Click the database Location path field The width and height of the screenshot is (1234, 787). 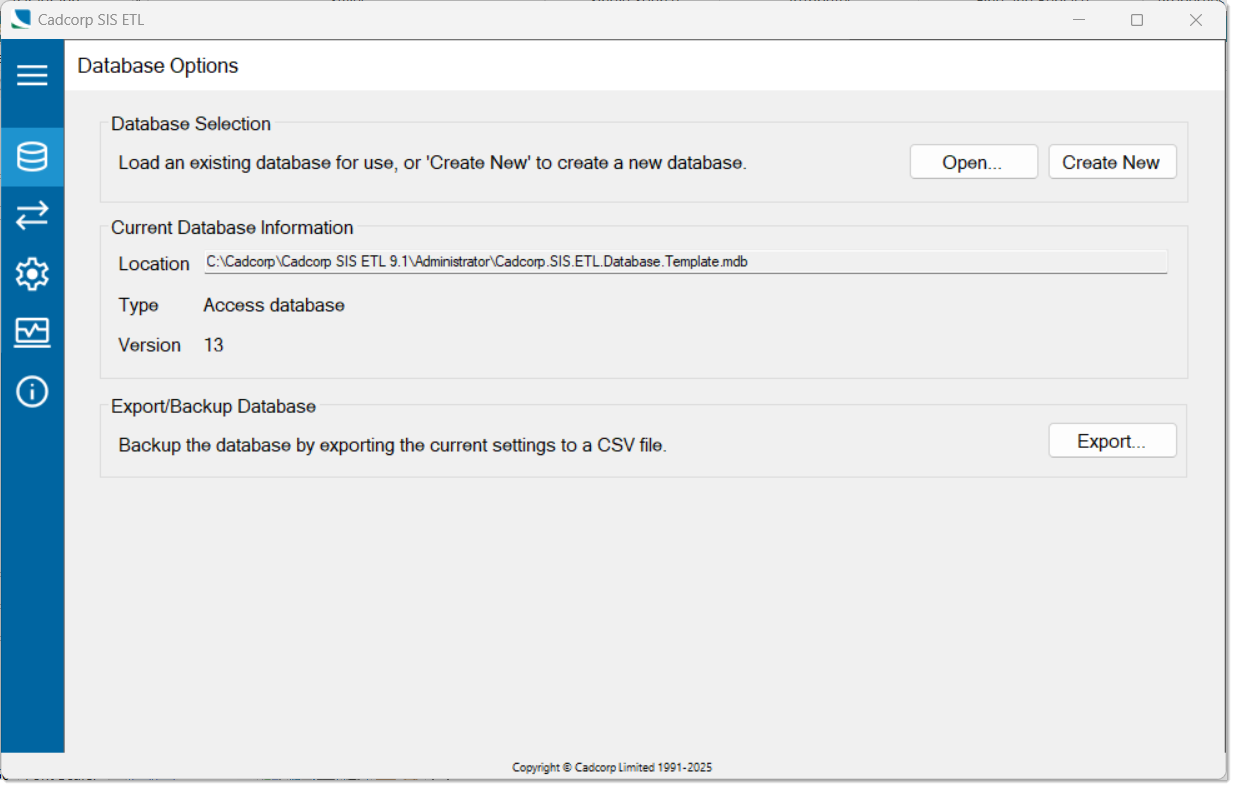pos(685,262)
